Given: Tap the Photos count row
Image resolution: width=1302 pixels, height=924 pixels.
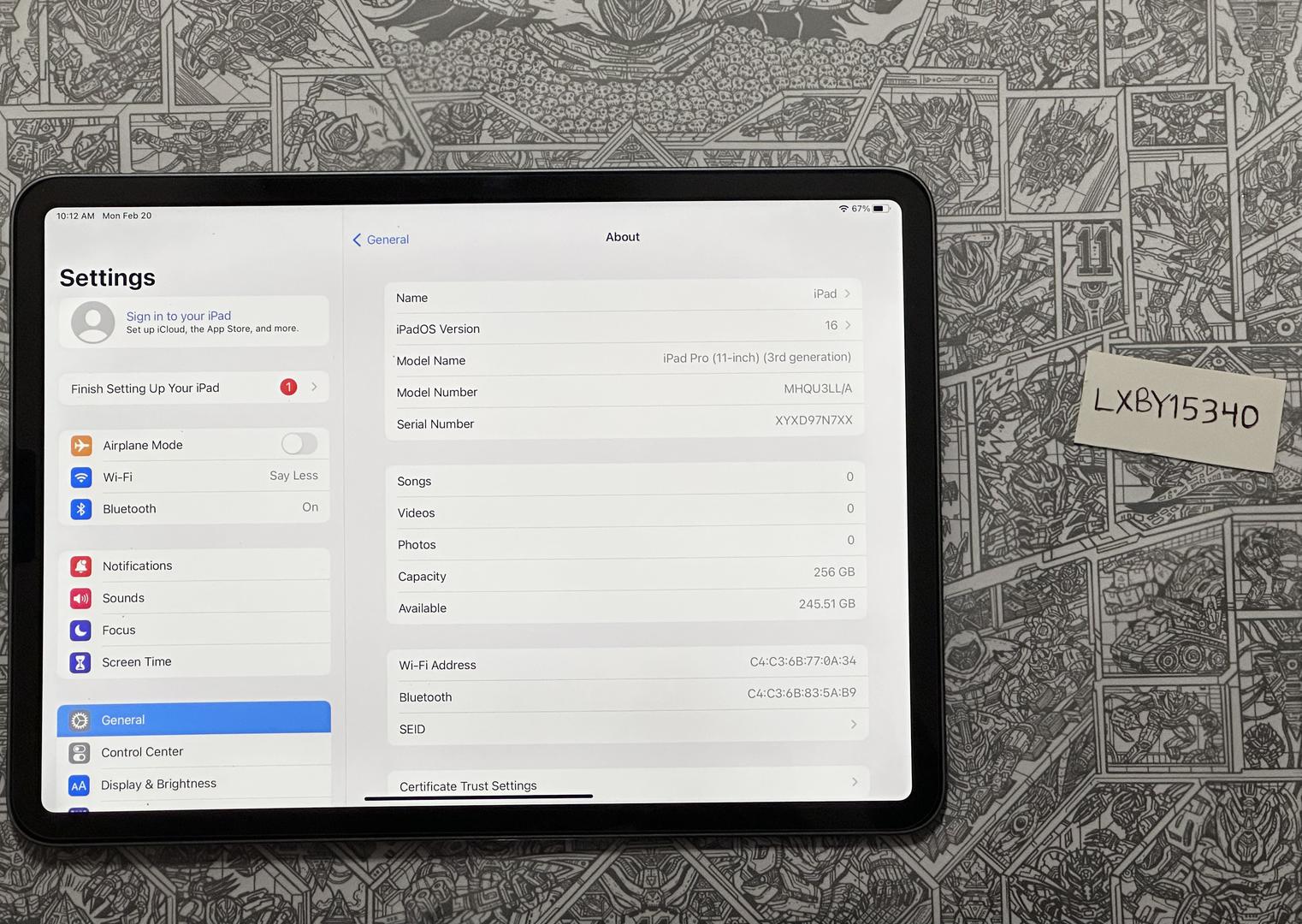Looking at the screenshot, I should click(626, 542).
